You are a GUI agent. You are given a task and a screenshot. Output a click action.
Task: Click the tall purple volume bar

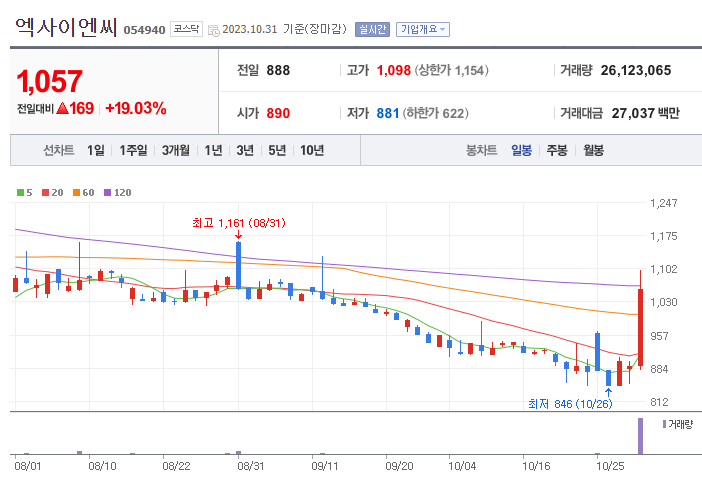click(640, 436)
